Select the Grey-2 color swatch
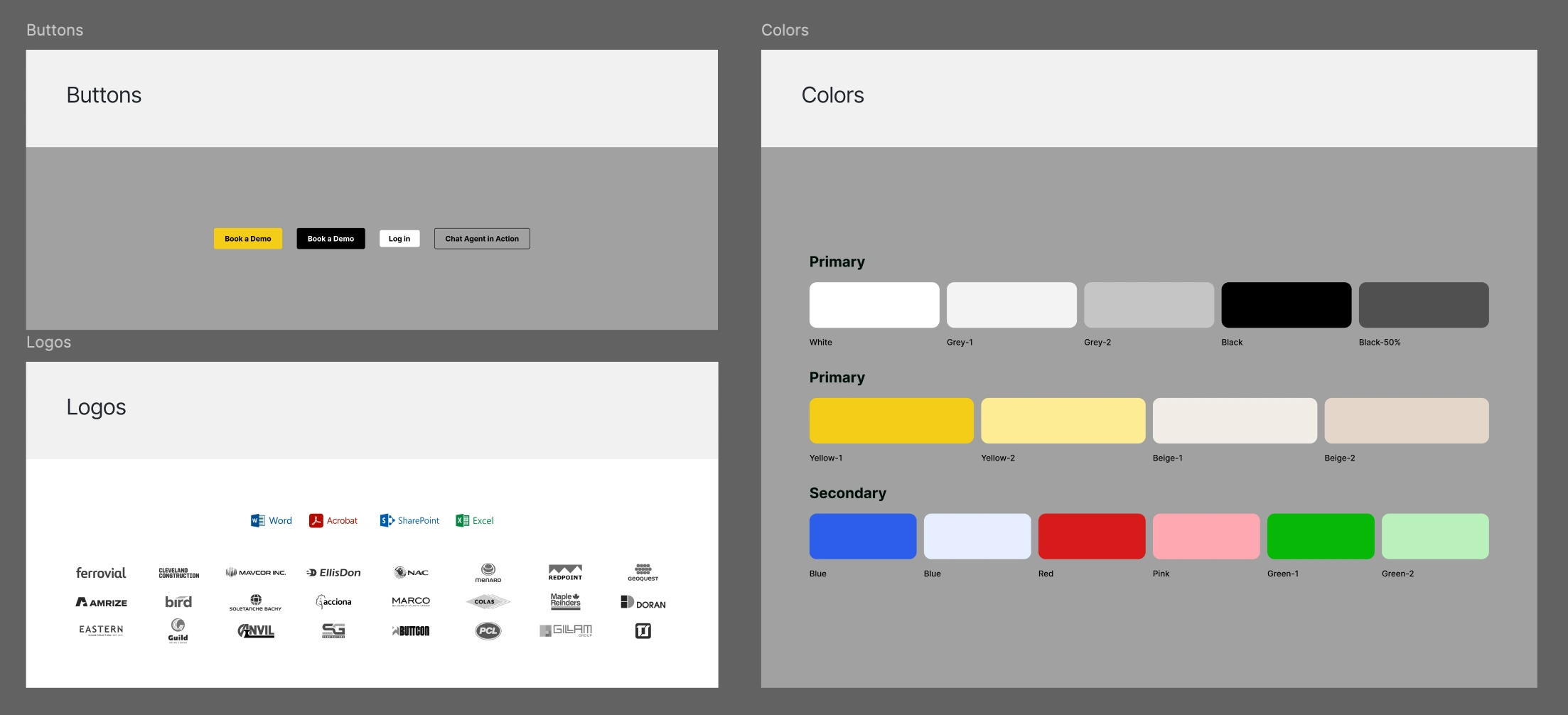1568x715 pixels. 1149,305
